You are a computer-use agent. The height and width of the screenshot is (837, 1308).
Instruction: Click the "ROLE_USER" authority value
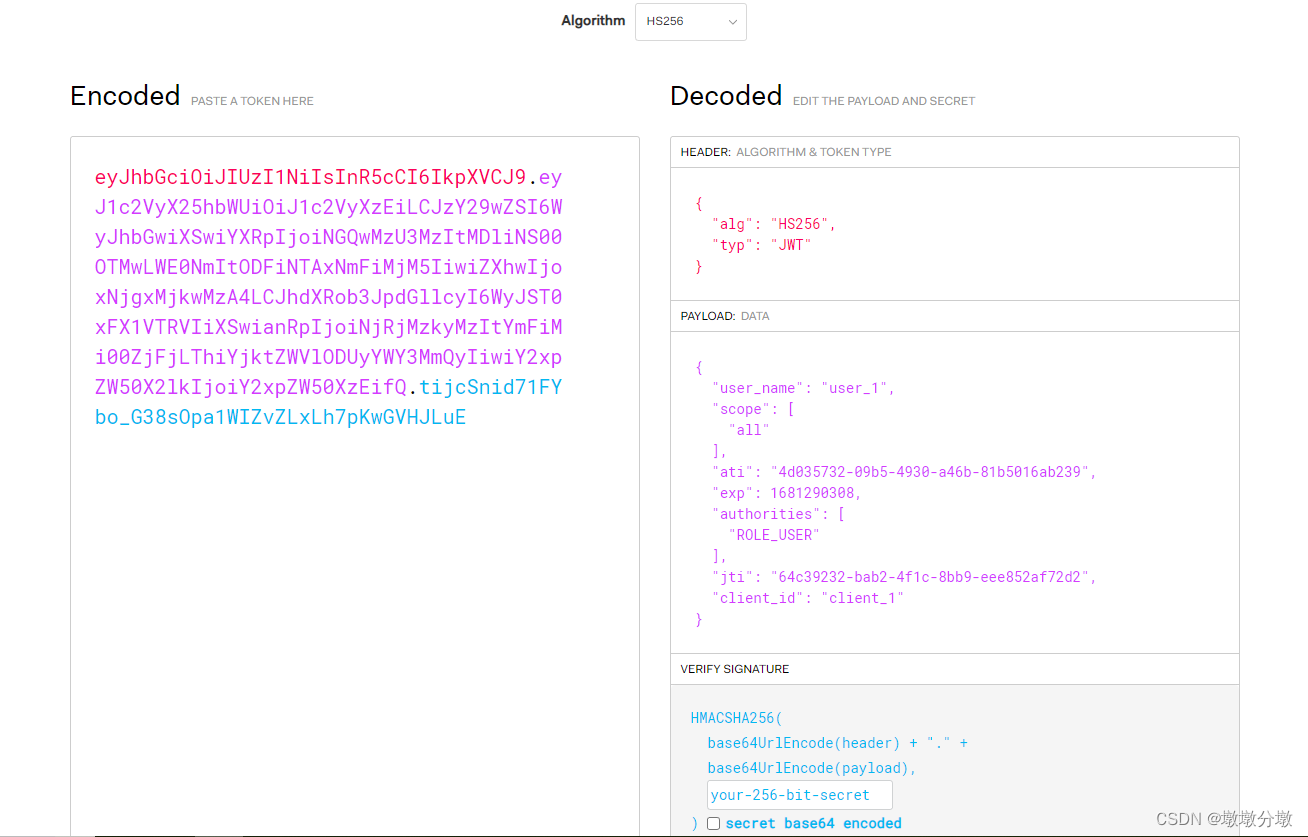[774, 535]
